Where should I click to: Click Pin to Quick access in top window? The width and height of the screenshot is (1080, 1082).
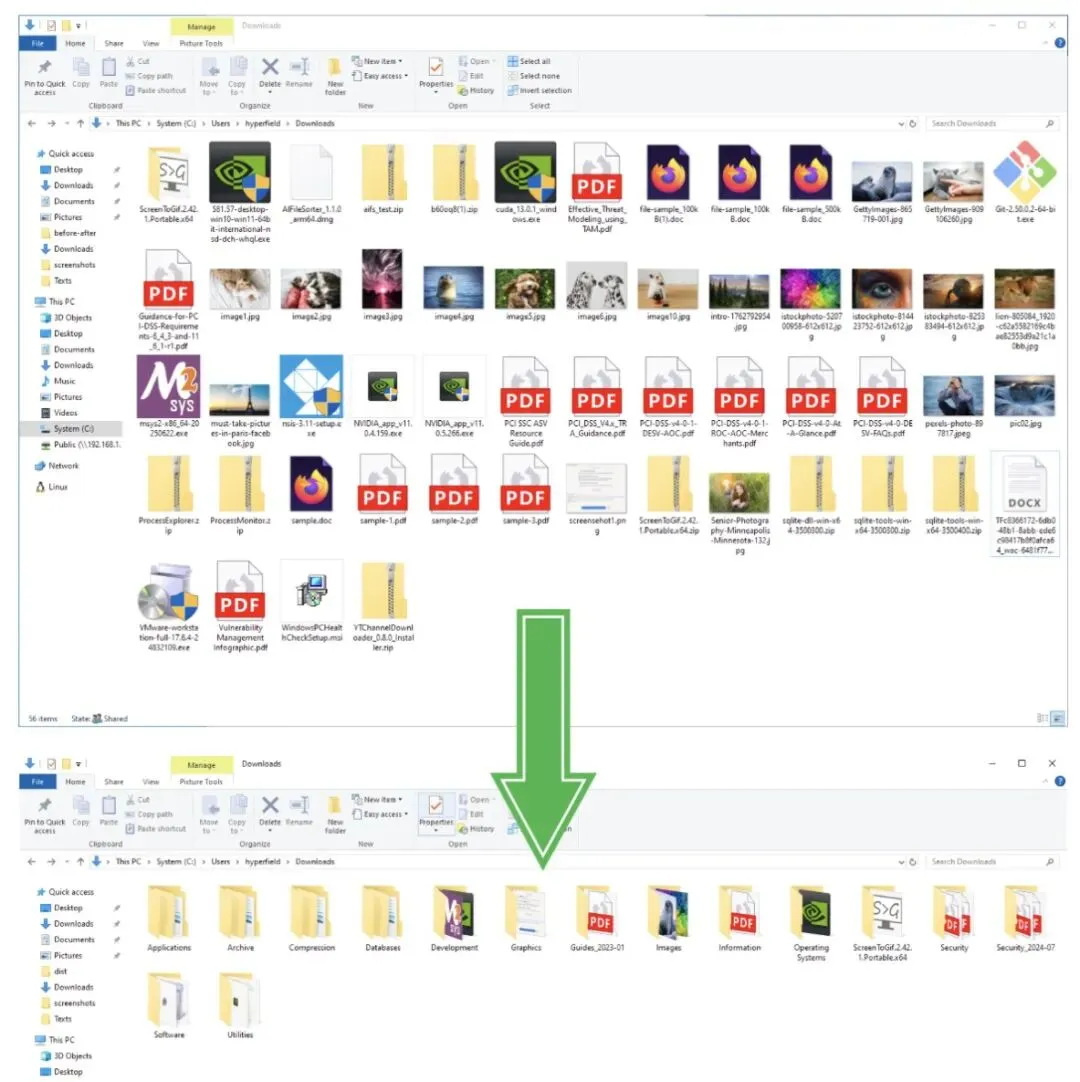[45, 76]
